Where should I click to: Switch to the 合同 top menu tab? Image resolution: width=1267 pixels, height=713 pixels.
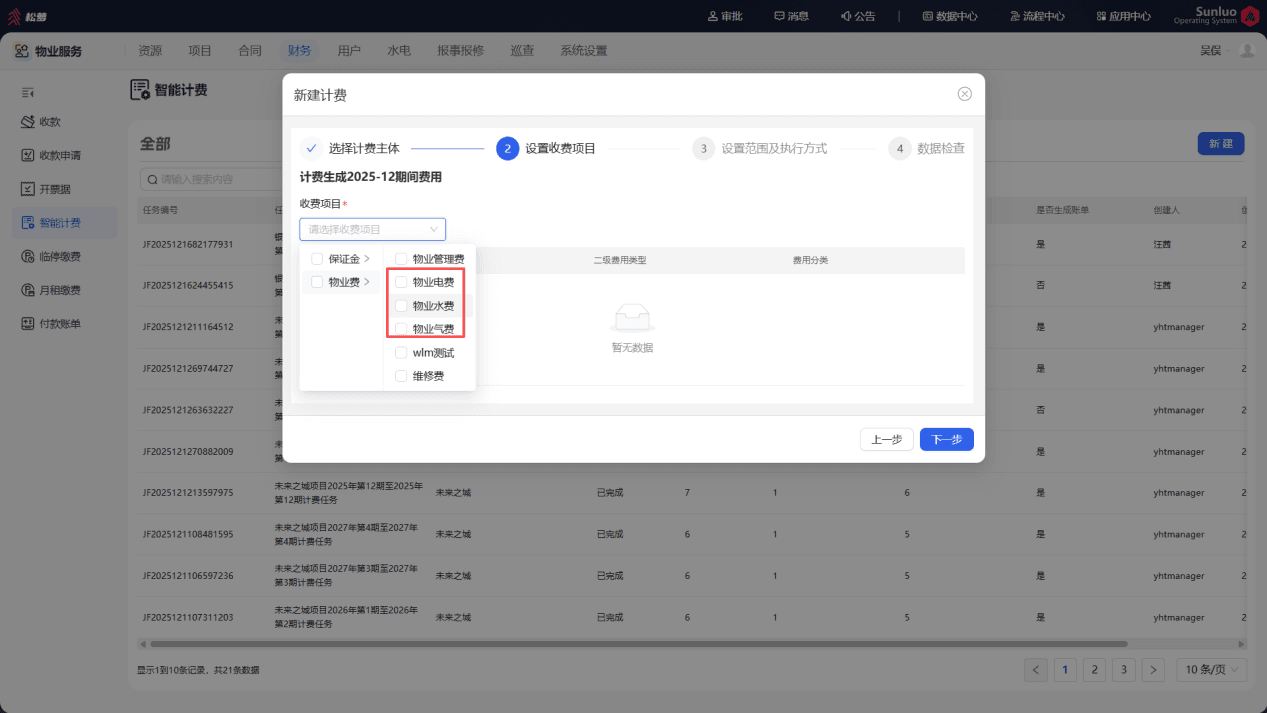[250, 50]
